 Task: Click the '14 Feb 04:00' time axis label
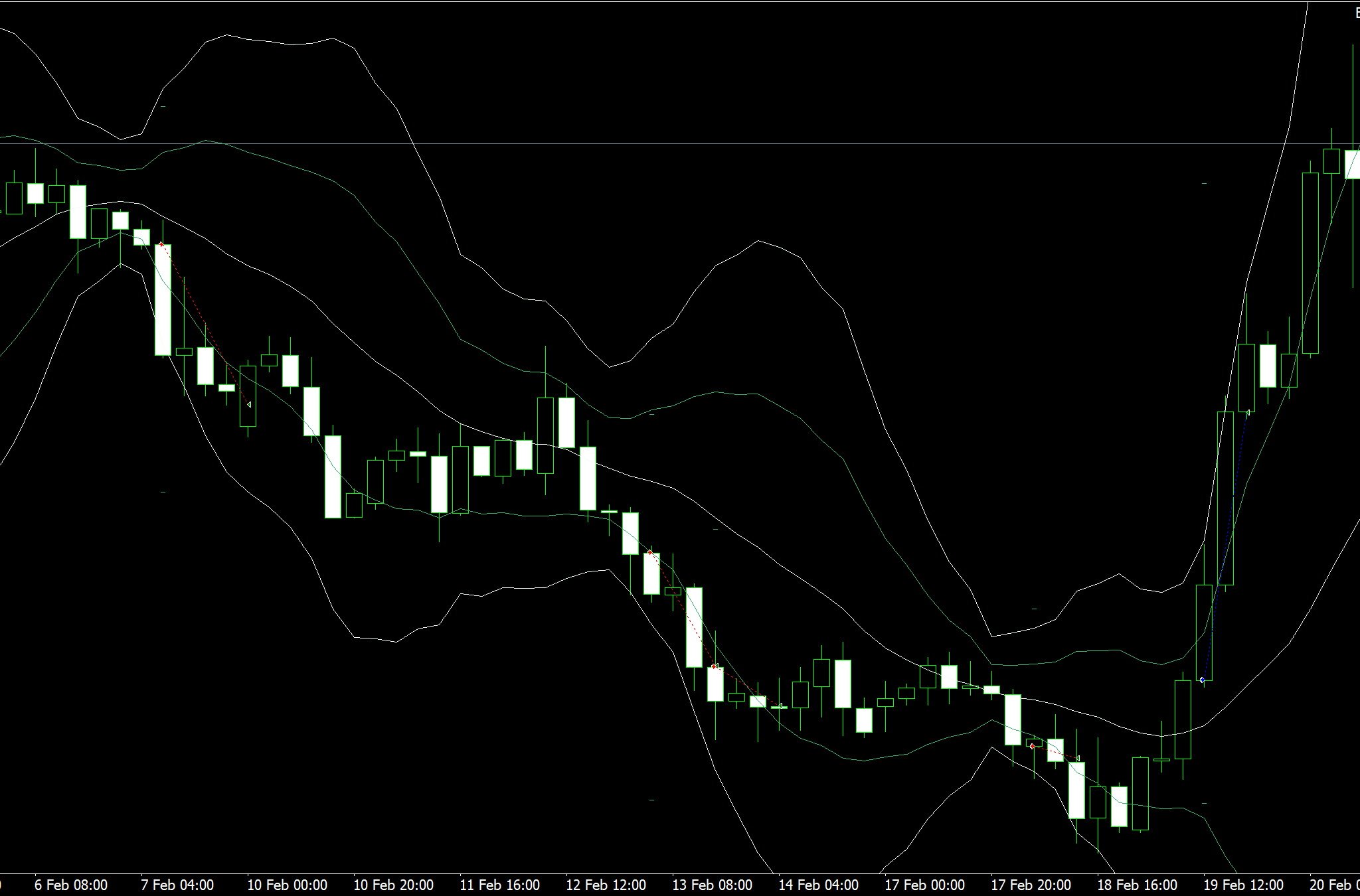(x=818, y=885)
